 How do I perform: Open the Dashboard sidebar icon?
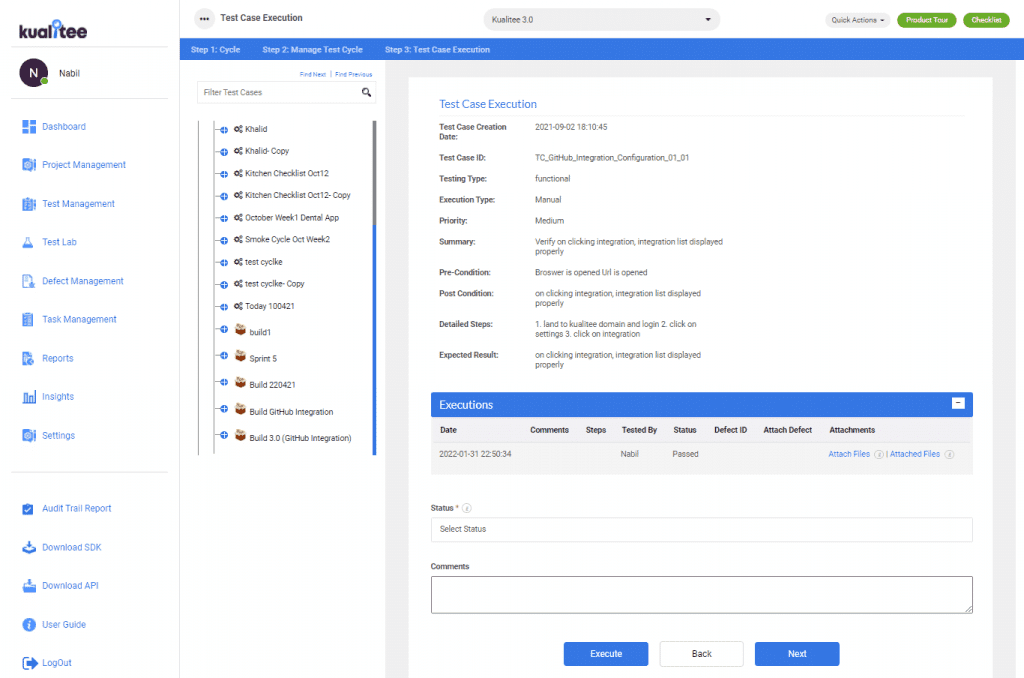[29, 127]
